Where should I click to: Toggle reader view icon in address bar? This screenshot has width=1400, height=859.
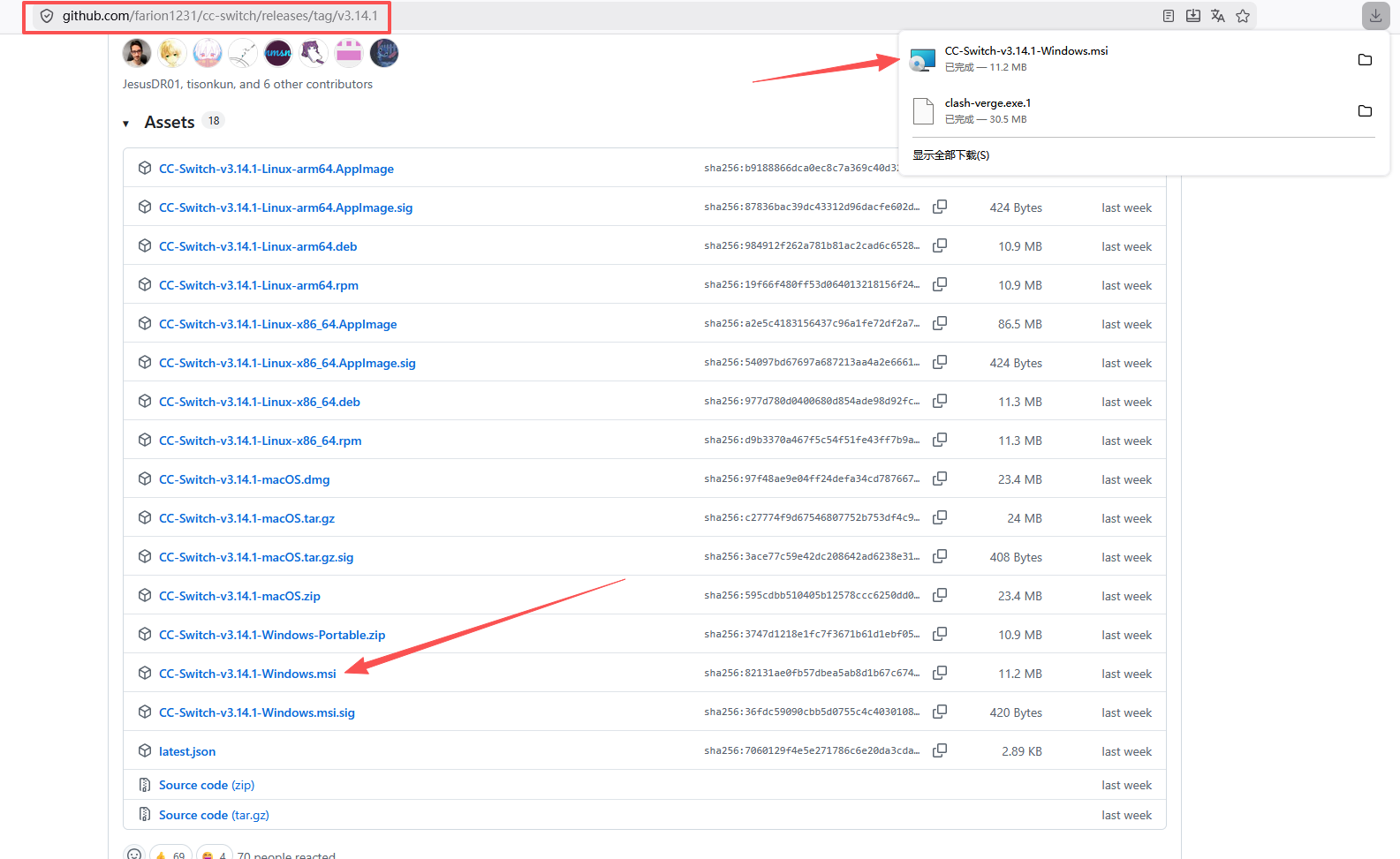[1169, 16]
